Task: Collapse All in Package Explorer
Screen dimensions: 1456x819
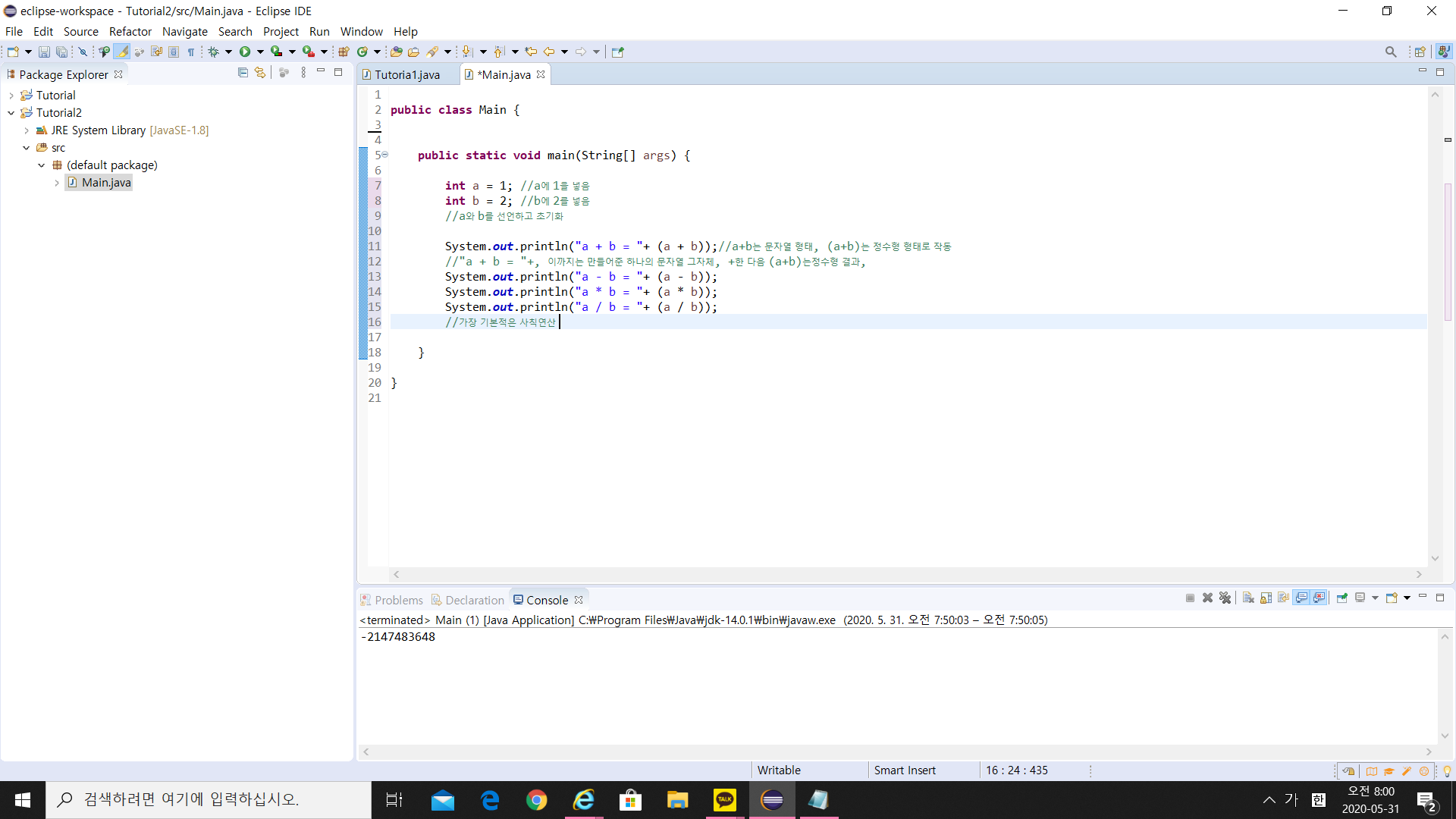Action: click(x=243, y=73)
